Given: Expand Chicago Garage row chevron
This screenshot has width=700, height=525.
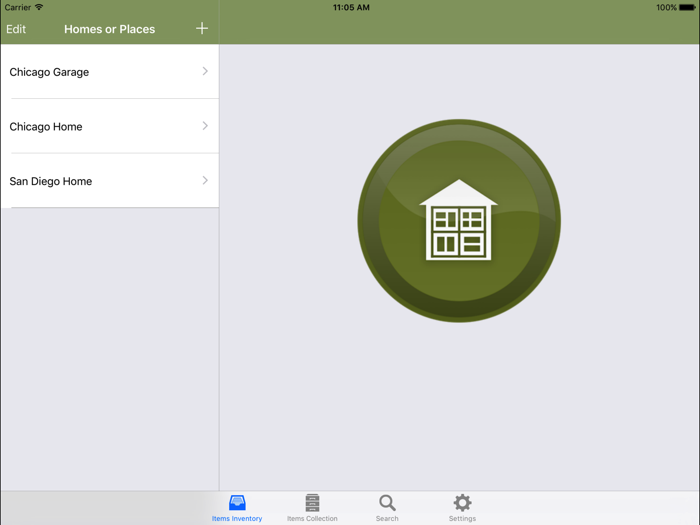Looking at the screenshot, I should 205,71.
